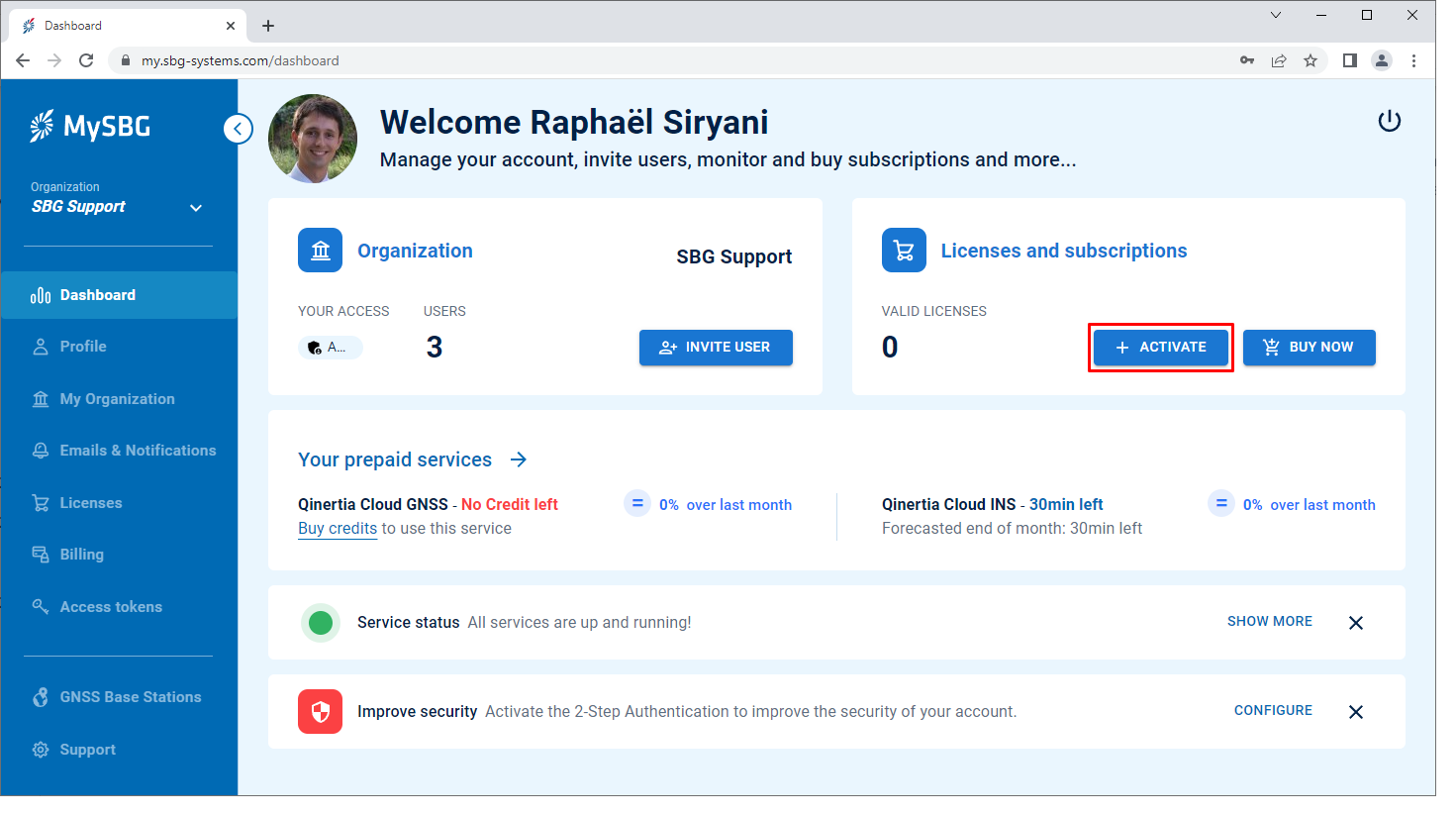The image size is (1456, 816).
Task: Toggle the browser side panel icon
Action: 1349,60
